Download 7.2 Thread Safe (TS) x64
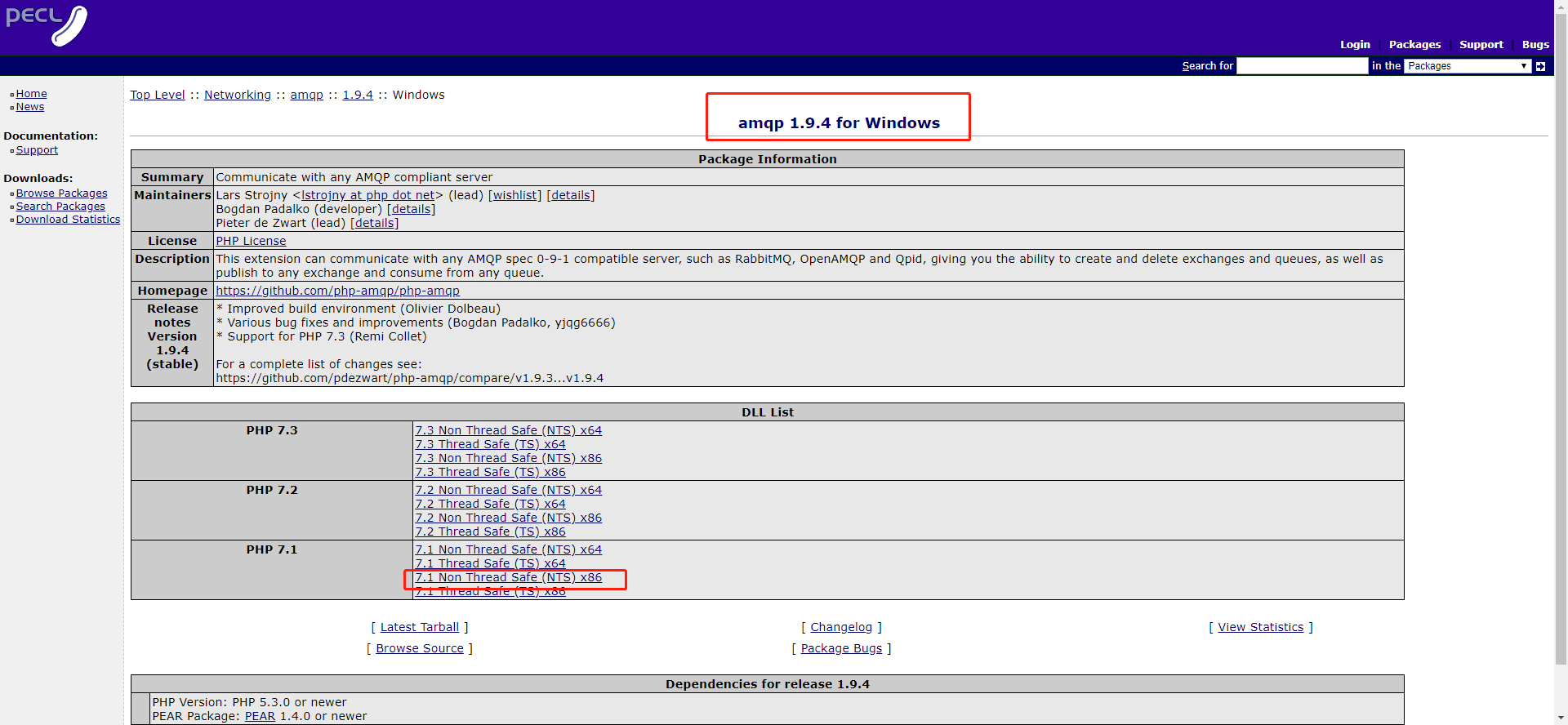 click(490, 504)
